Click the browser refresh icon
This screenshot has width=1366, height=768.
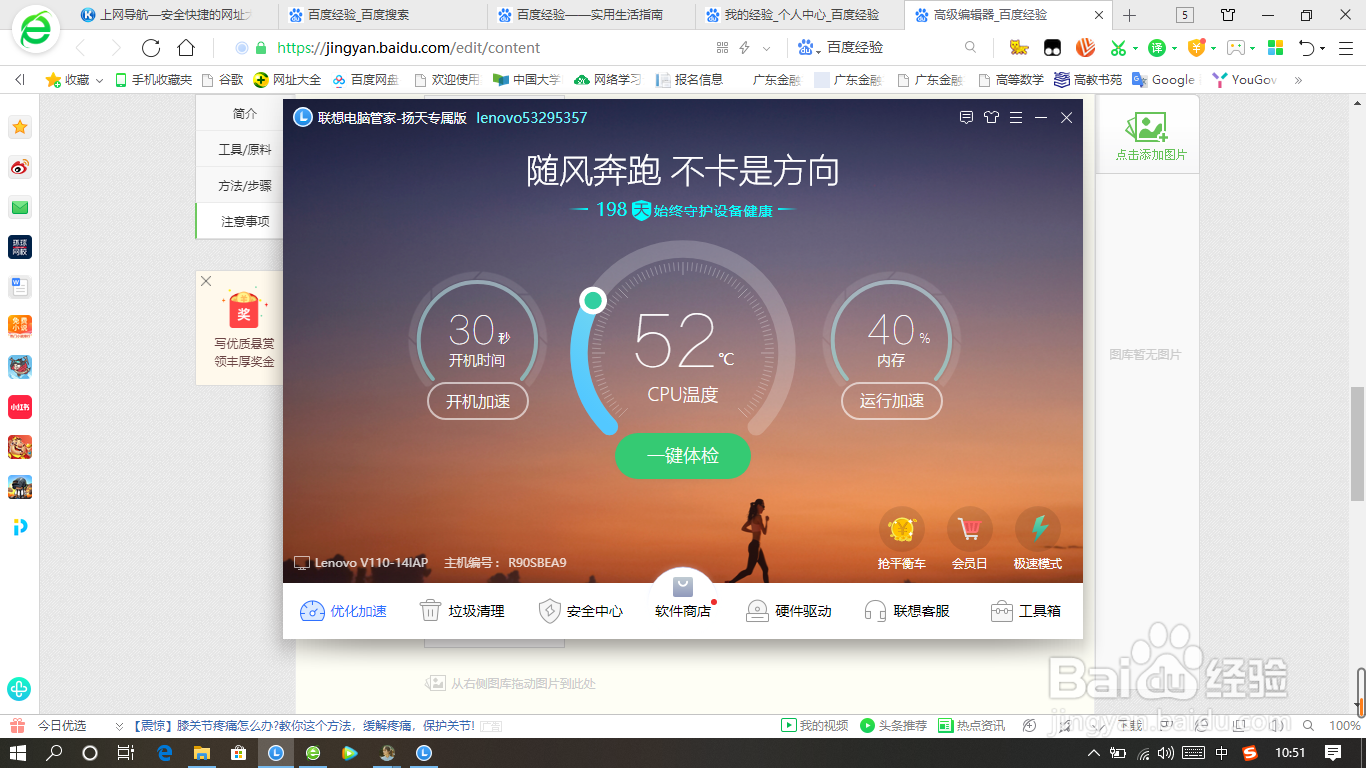tap(151, 48)
